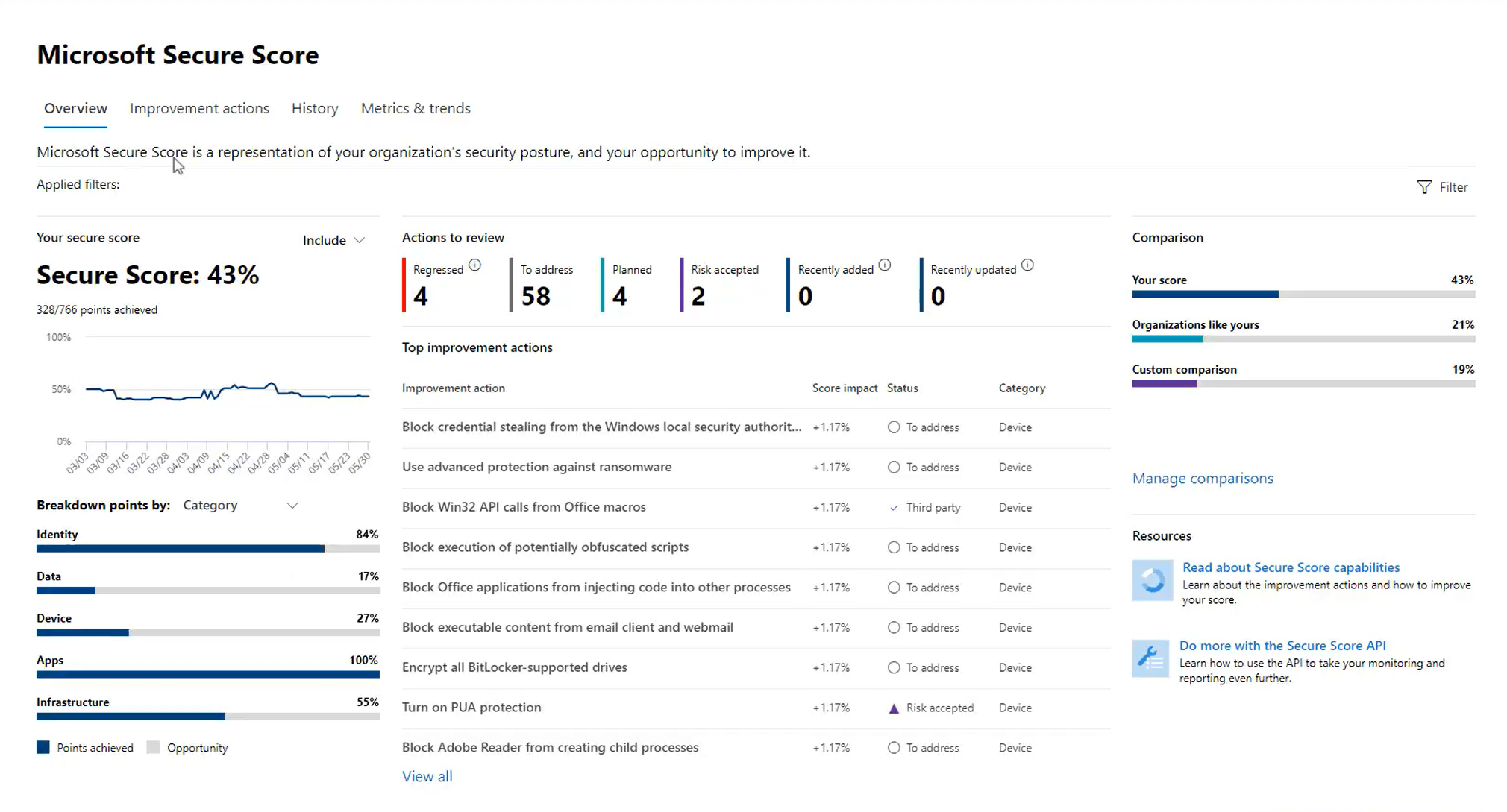Click status circle for obfuscated scripts row

click(x=894, y=547)
